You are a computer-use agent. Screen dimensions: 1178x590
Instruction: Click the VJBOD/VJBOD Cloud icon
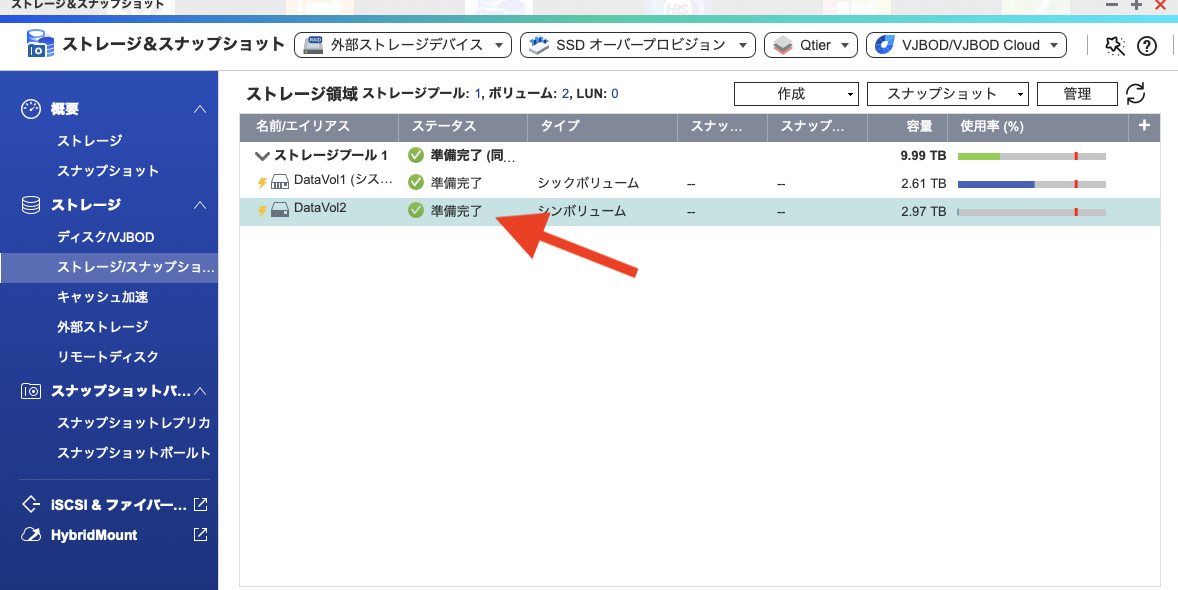pyautogui.click(x=884, y=45)
